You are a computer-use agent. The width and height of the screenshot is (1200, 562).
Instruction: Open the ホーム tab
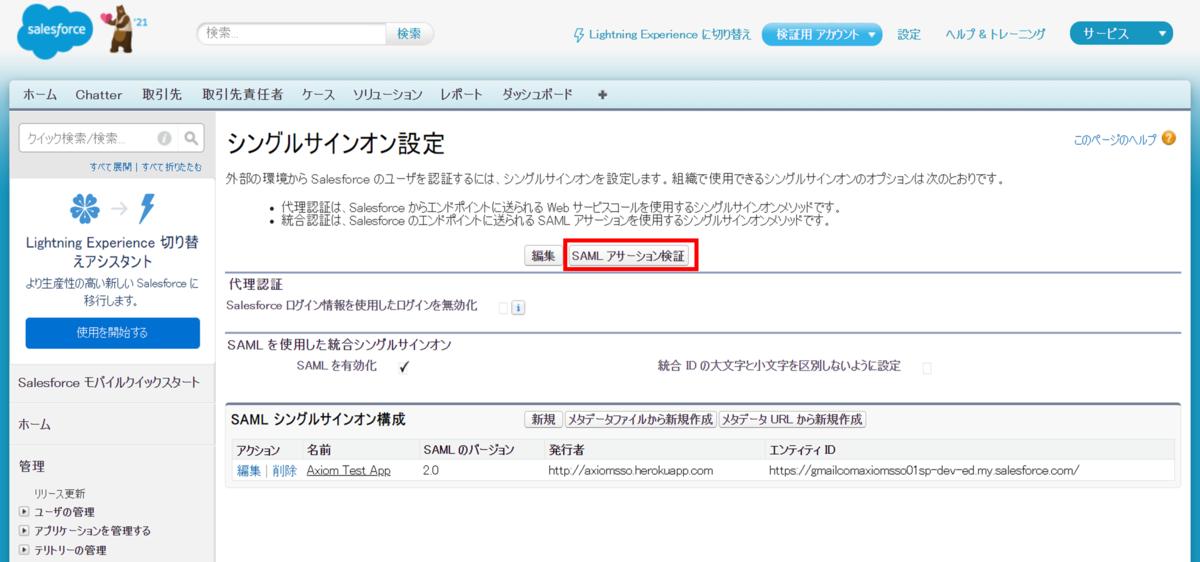click(x=40, y=95)
